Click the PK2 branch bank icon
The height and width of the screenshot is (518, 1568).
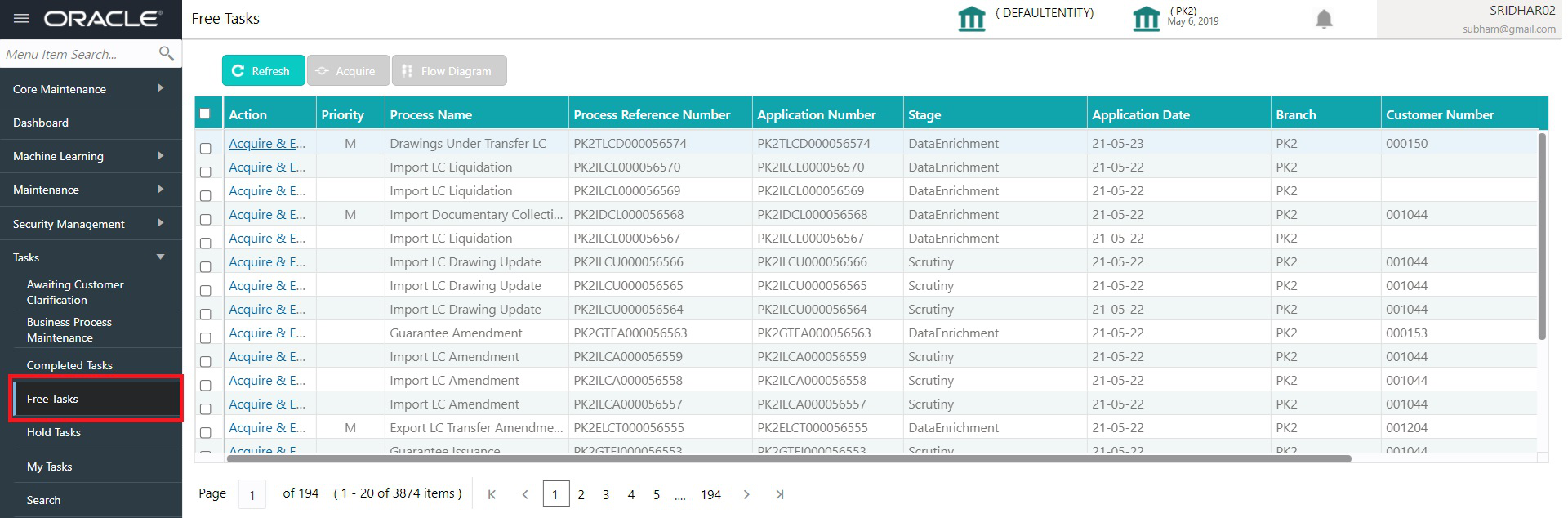click(1147, 18)
